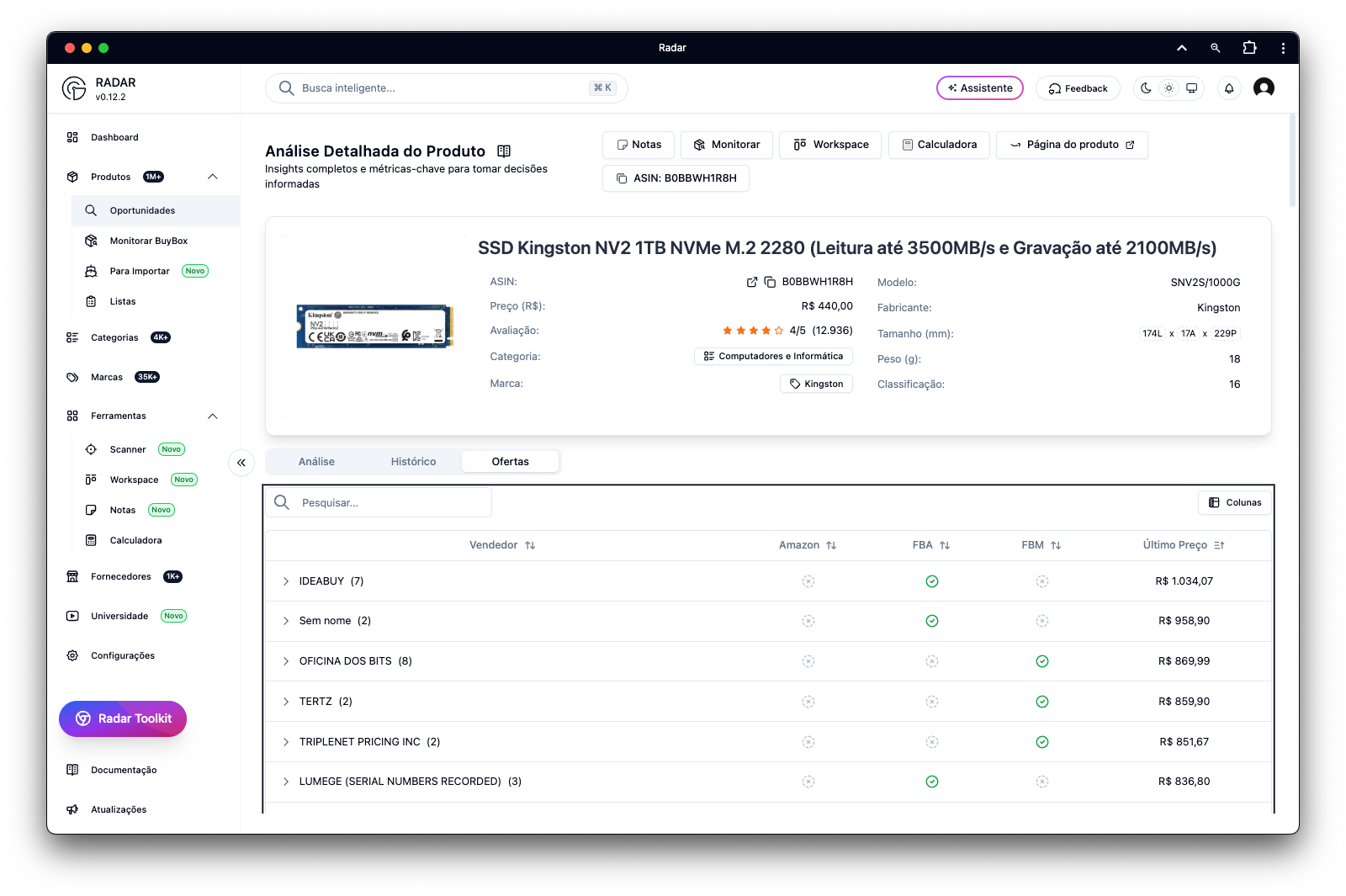Sort offers by the FBA column
This screenshot has height=896, width=1346.
coord(931,545)
